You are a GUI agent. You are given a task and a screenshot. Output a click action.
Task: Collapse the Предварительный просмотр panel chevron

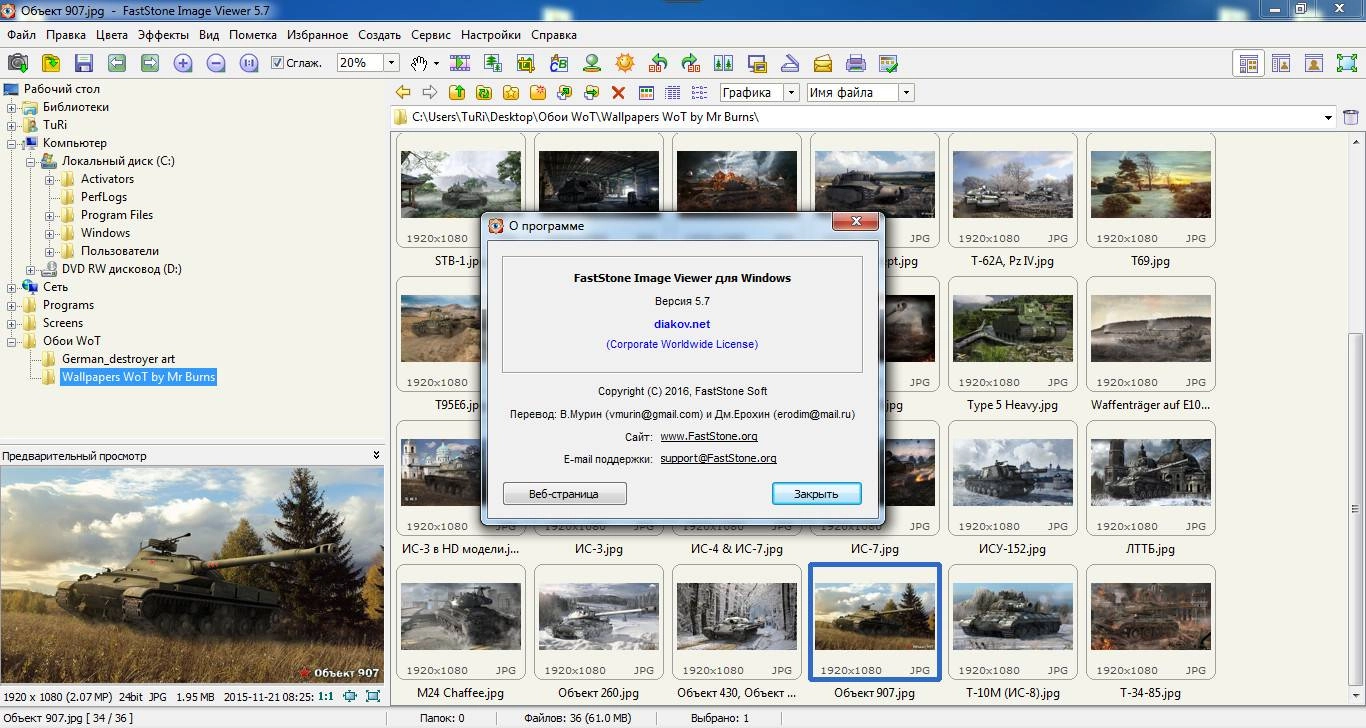(377, 456)
